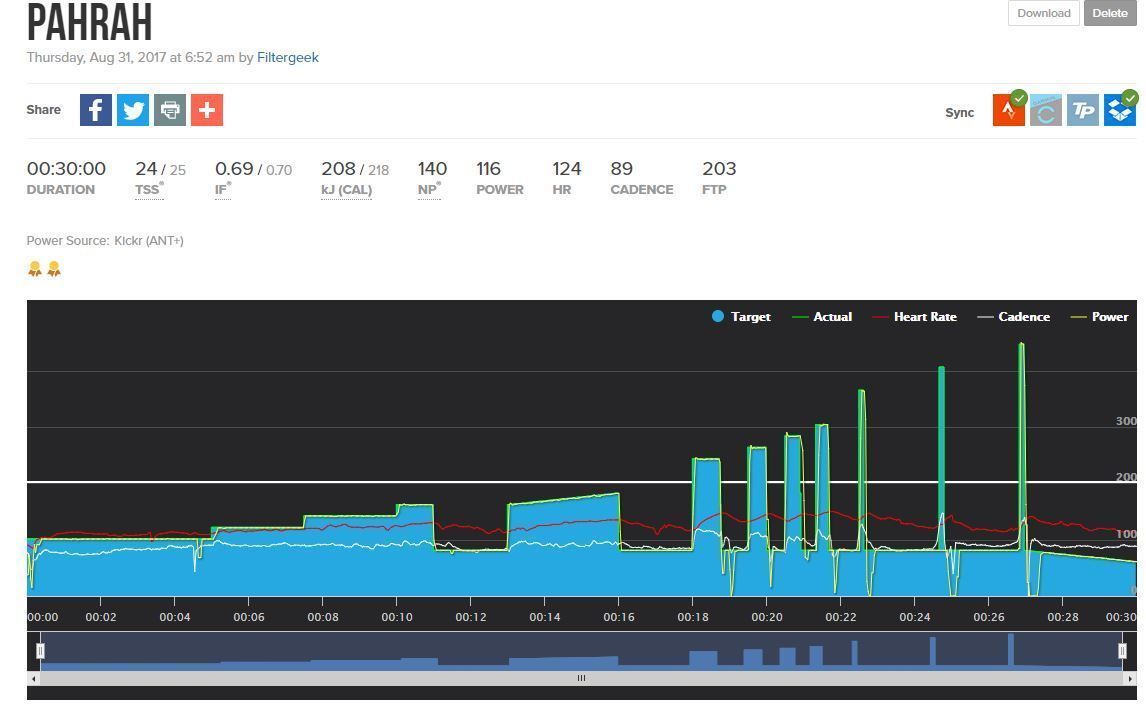
Task: Open more share options plus icon
Action: pyautogui.click(x=207, y=110)
